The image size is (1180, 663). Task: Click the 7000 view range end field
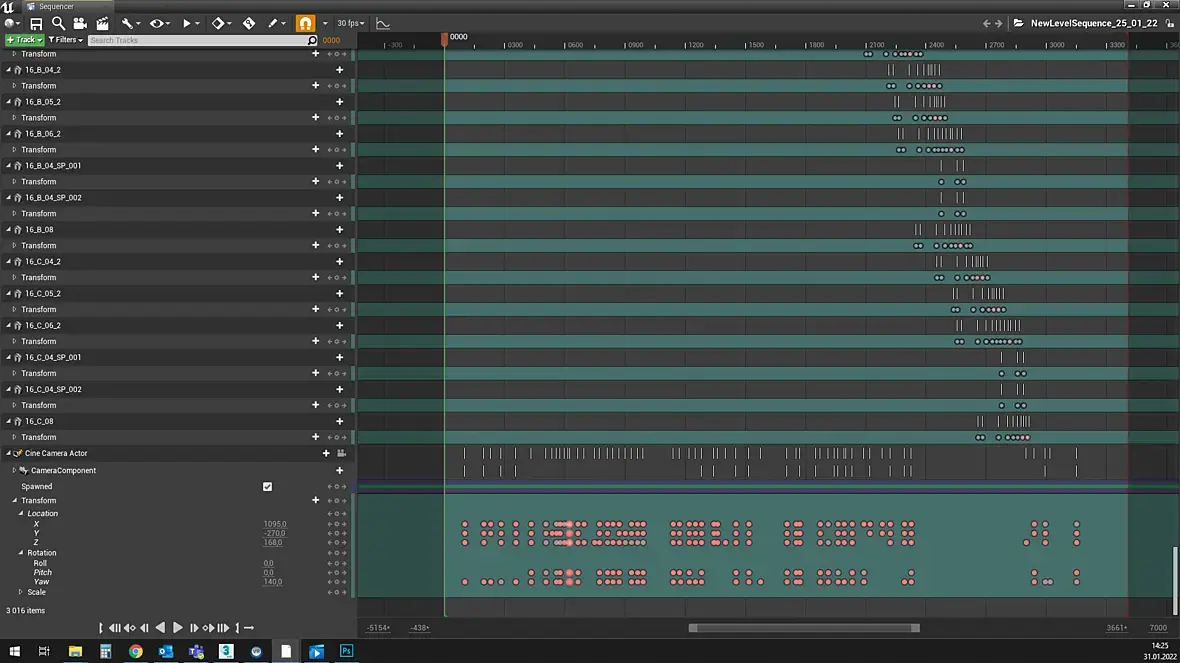pyautogui.click(x=1158, y=628)
